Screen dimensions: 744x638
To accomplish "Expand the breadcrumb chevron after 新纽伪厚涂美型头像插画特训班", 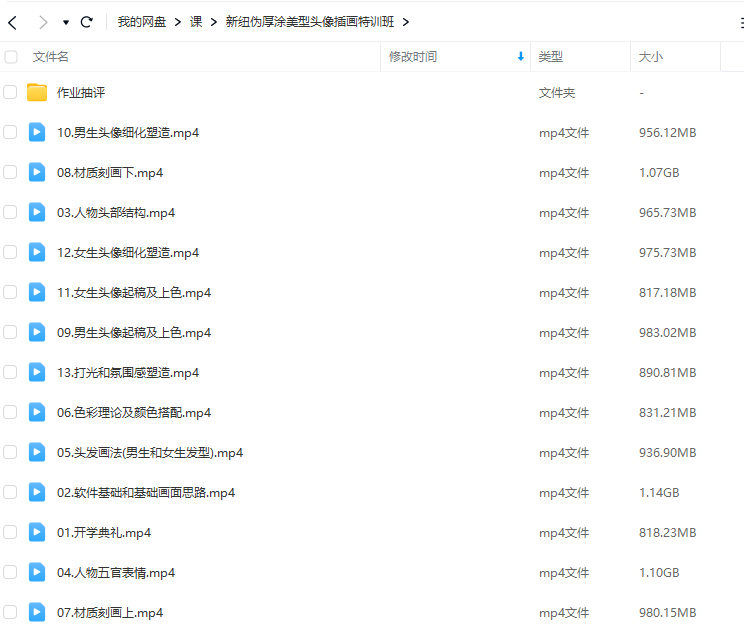I will 406,22.
